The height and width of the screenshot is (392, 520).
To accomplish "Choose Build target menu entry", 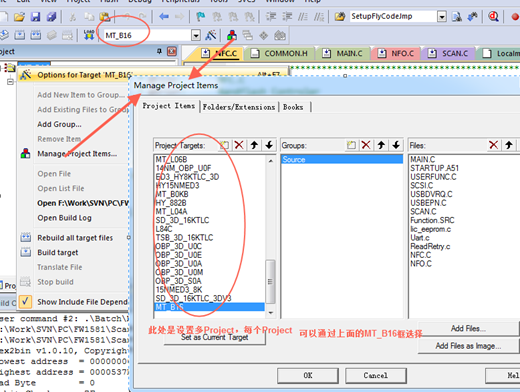I will (58, 253).
